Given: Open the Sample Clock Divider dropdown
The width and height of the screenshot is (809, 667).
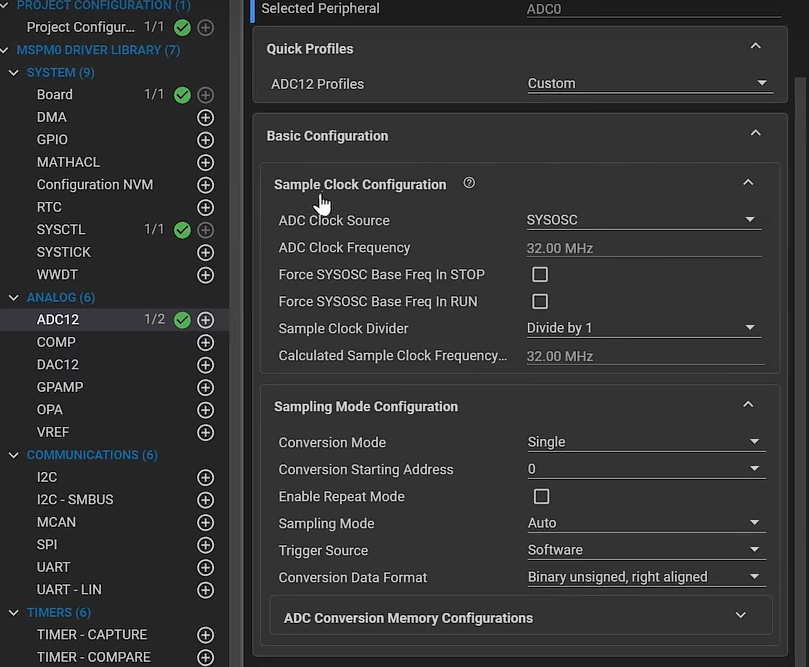Looking at the screenshot, I should pyautogui.click(x=644, y=328).
